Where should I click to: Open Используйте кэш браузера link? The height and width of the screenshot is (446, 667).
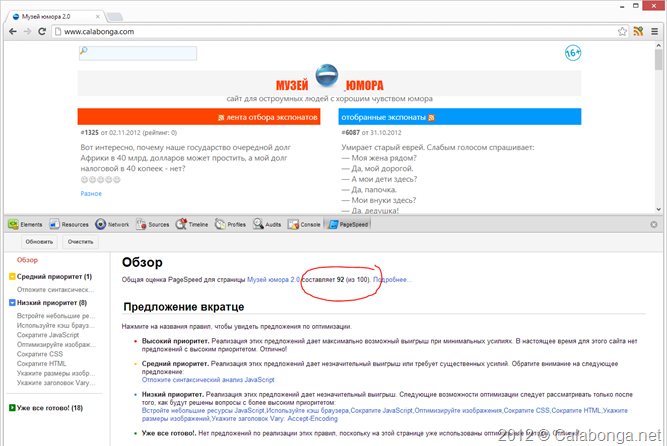[x=308, y=411]
